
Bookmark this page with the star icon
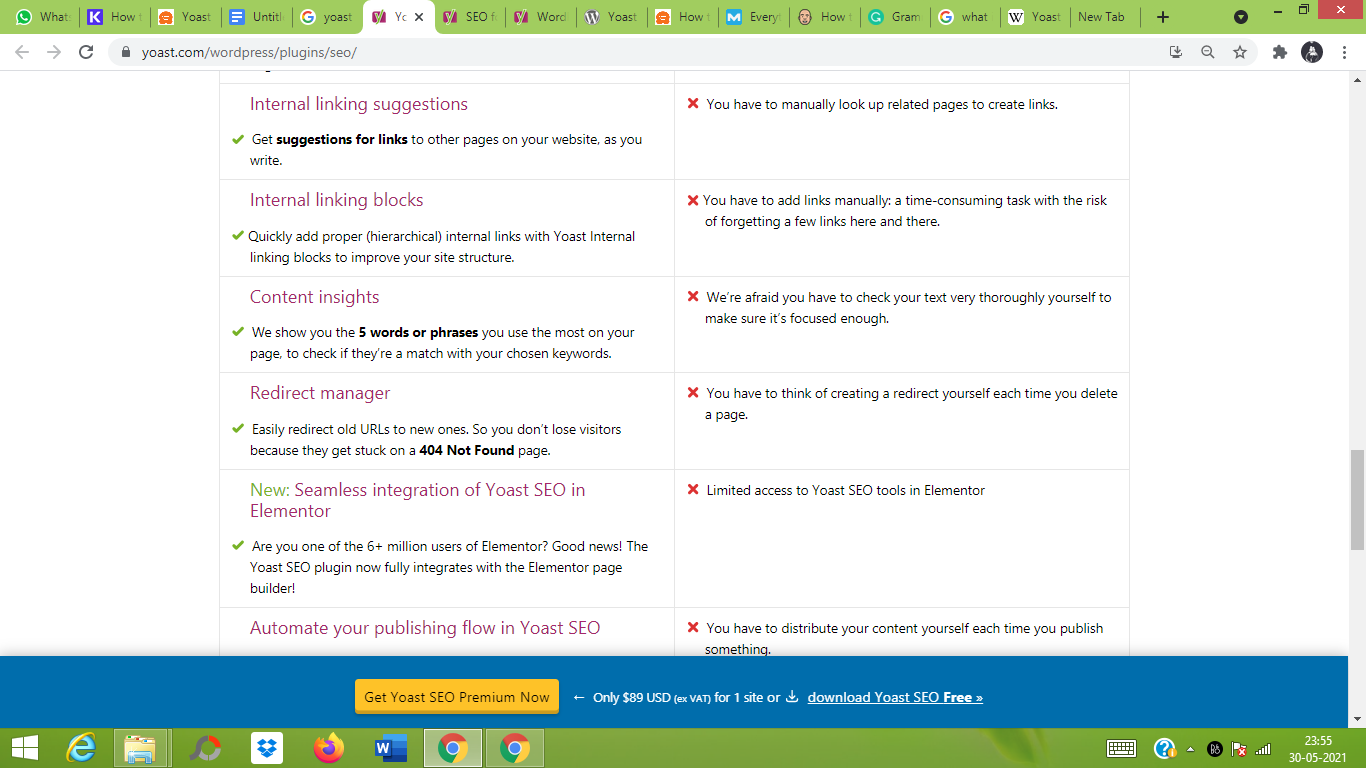click(1240, 52)
